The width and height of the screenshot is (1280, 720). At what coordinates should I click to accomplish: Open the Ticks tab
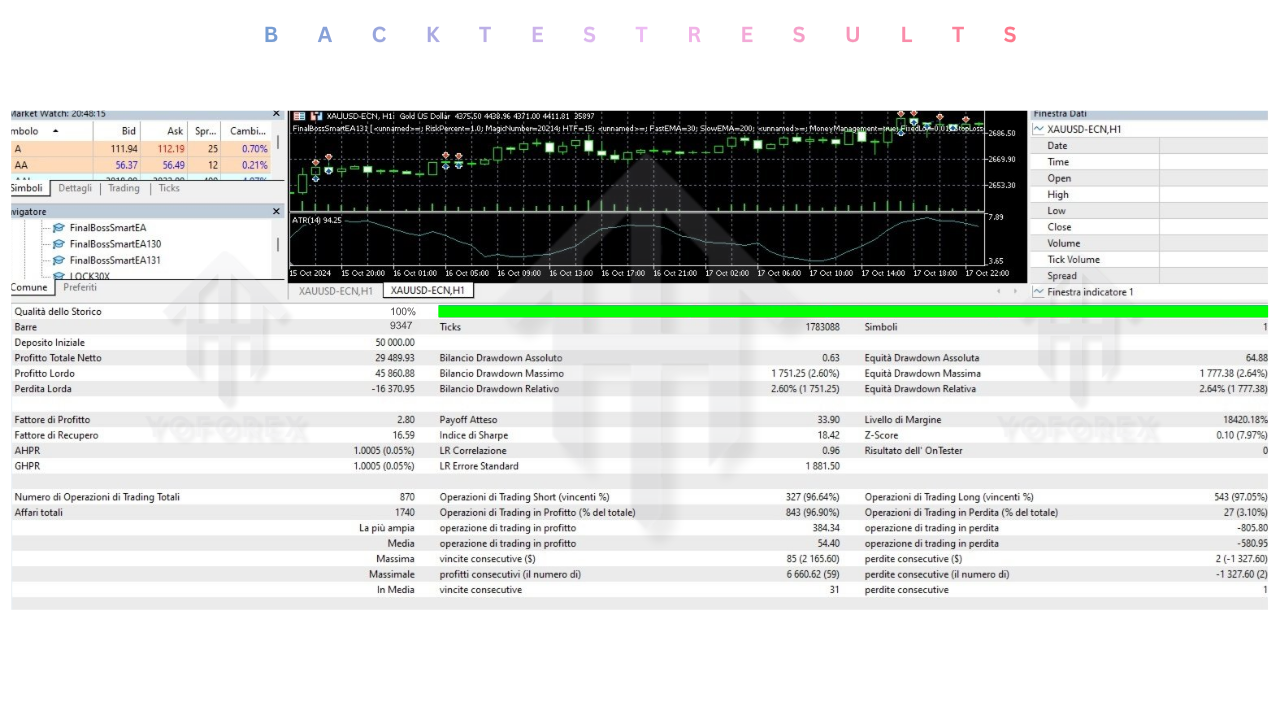pos(168,188)
